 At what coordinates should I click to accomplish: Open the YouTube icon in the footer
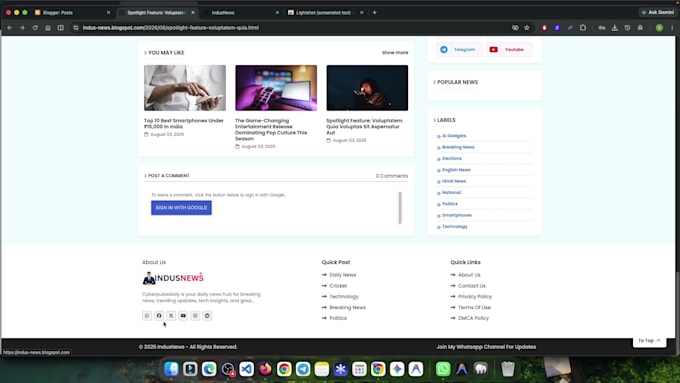point(183,316)
